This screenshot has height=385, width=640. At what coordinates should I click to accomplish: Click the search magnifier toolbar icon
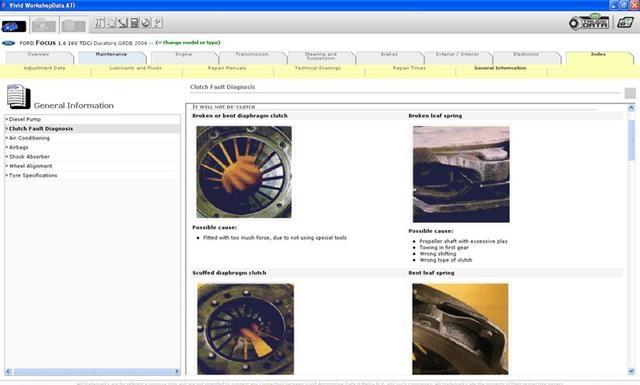pos(111,22)
